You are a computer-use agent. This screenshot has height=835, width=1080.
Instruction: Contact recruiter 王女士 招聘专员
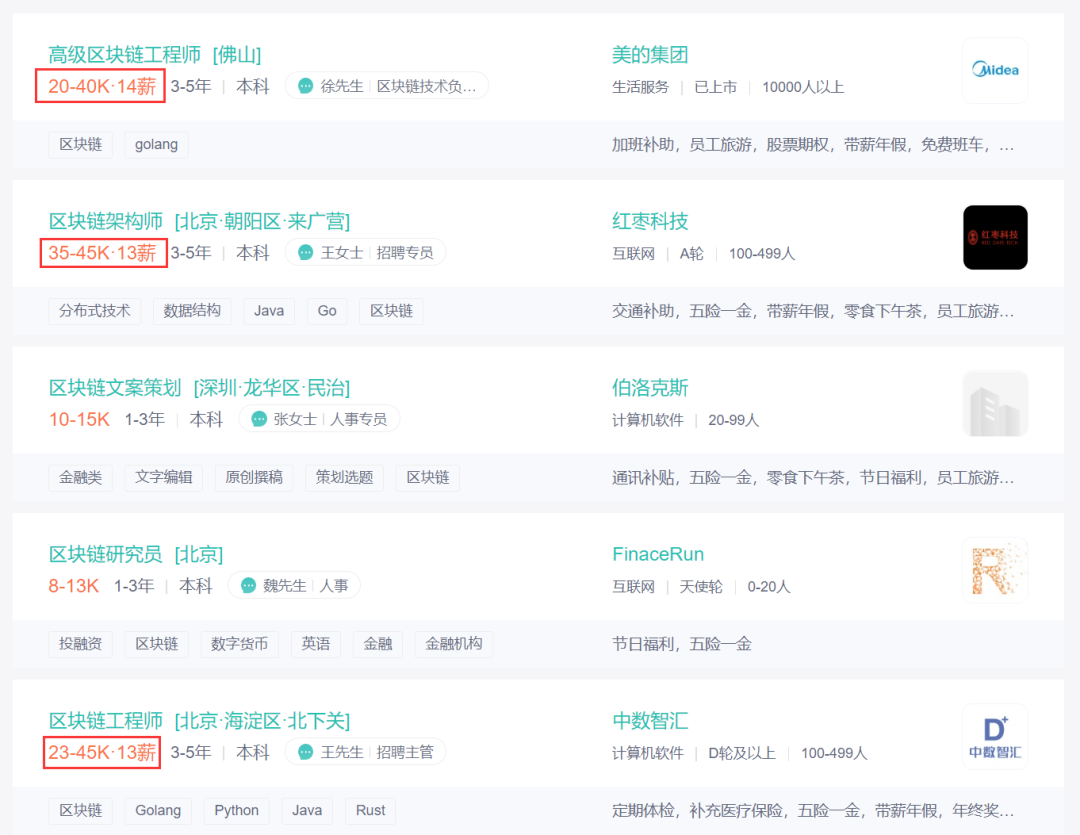tap(366, 253)
